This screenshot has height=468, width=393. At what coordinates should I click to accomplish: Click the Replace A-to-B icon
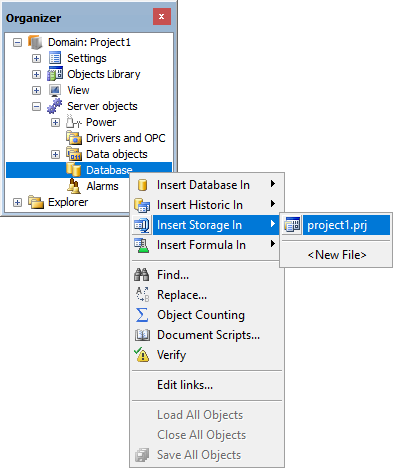click(x=142, y=295)
